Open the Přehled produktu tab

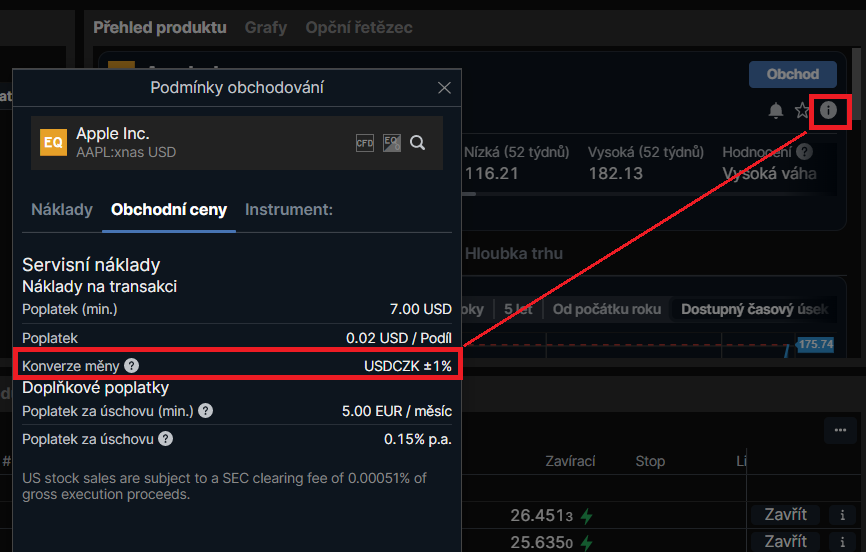coord(160,28)
